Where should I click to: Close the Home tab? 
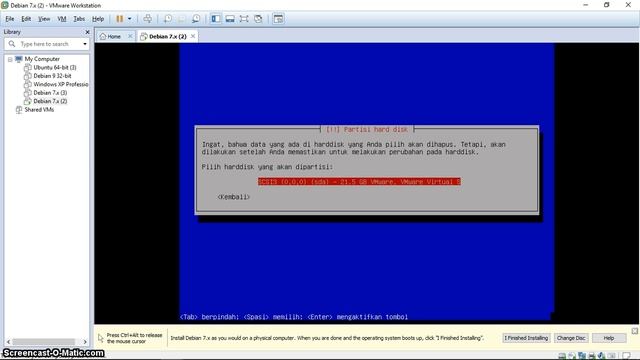click(x=130, y=36)
